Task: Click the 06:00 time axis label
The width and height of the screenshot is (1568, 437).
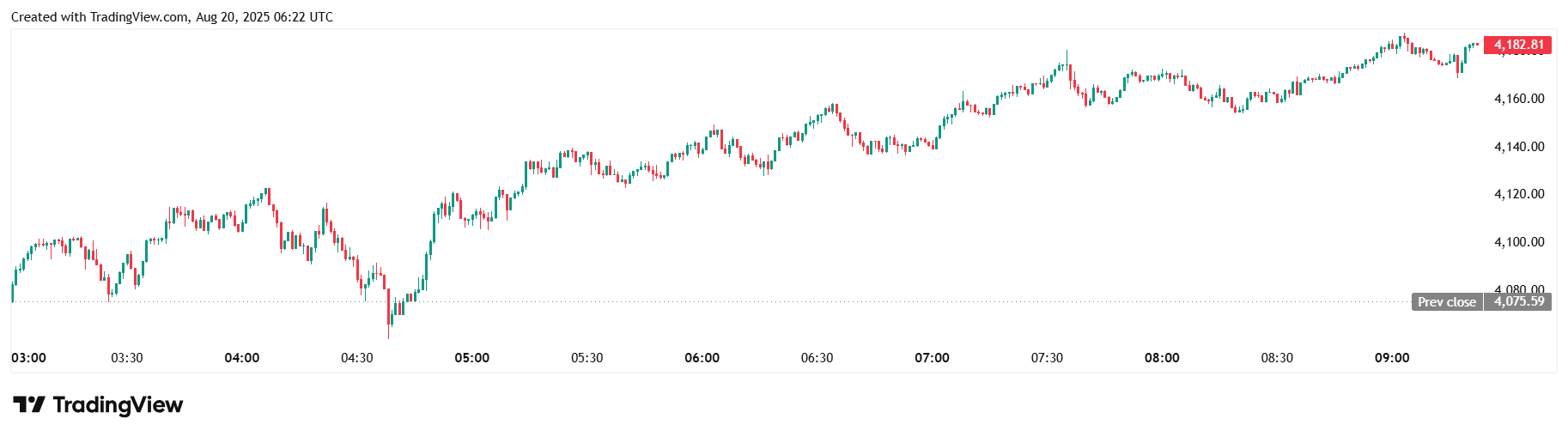Action: pos(702,358)
